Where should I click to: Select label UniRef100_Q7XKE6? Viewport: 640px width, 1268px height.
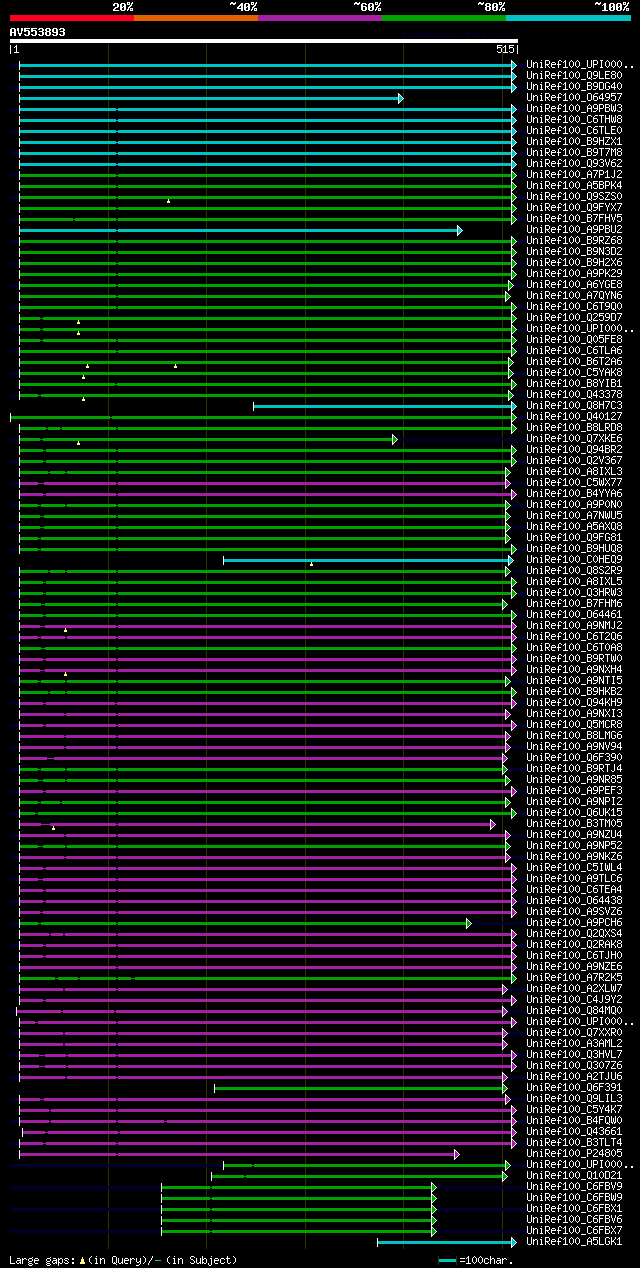pyautogui.click(x=574, y=439)
